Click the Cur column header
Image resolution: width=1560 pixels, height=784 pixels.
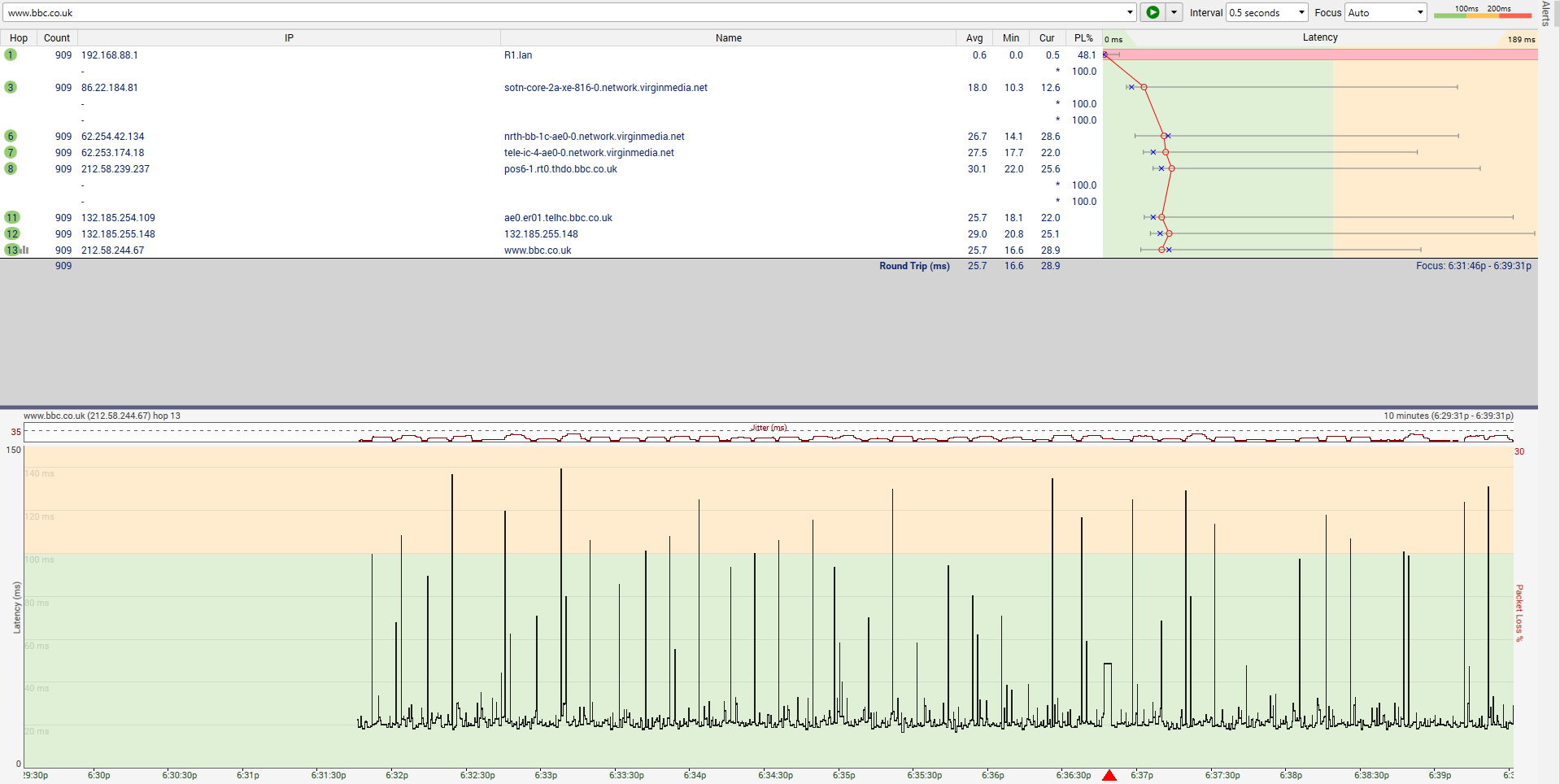click(x=1047, y=38)
